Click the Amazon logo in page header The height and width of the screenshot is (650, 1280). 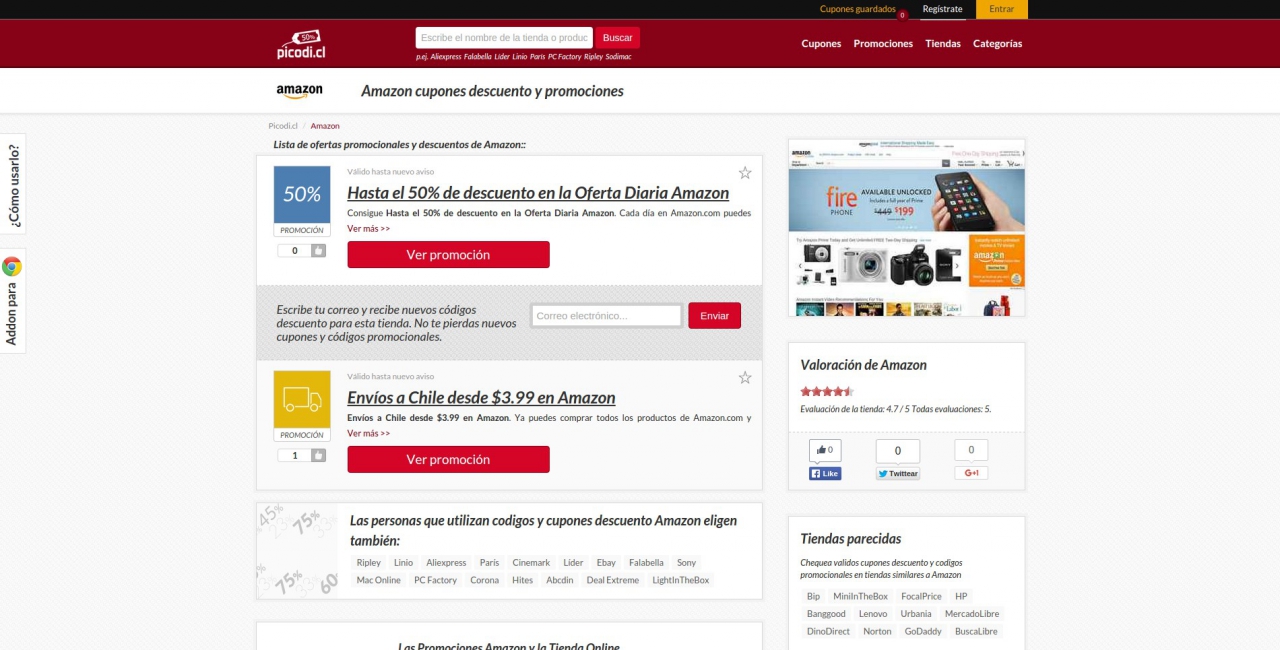pos(299,91)
